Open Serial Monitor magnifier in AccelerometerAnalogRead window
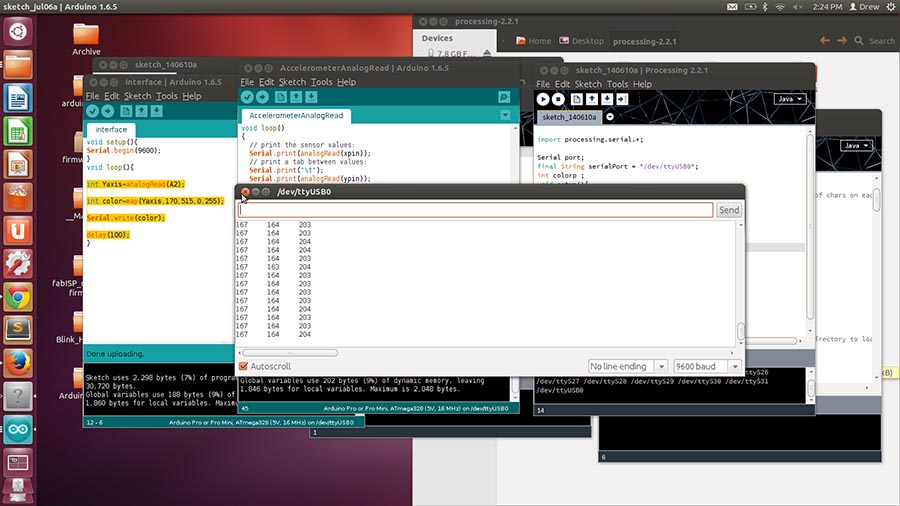The width and height of the screenshot is (900, 506). coord(504,97)
